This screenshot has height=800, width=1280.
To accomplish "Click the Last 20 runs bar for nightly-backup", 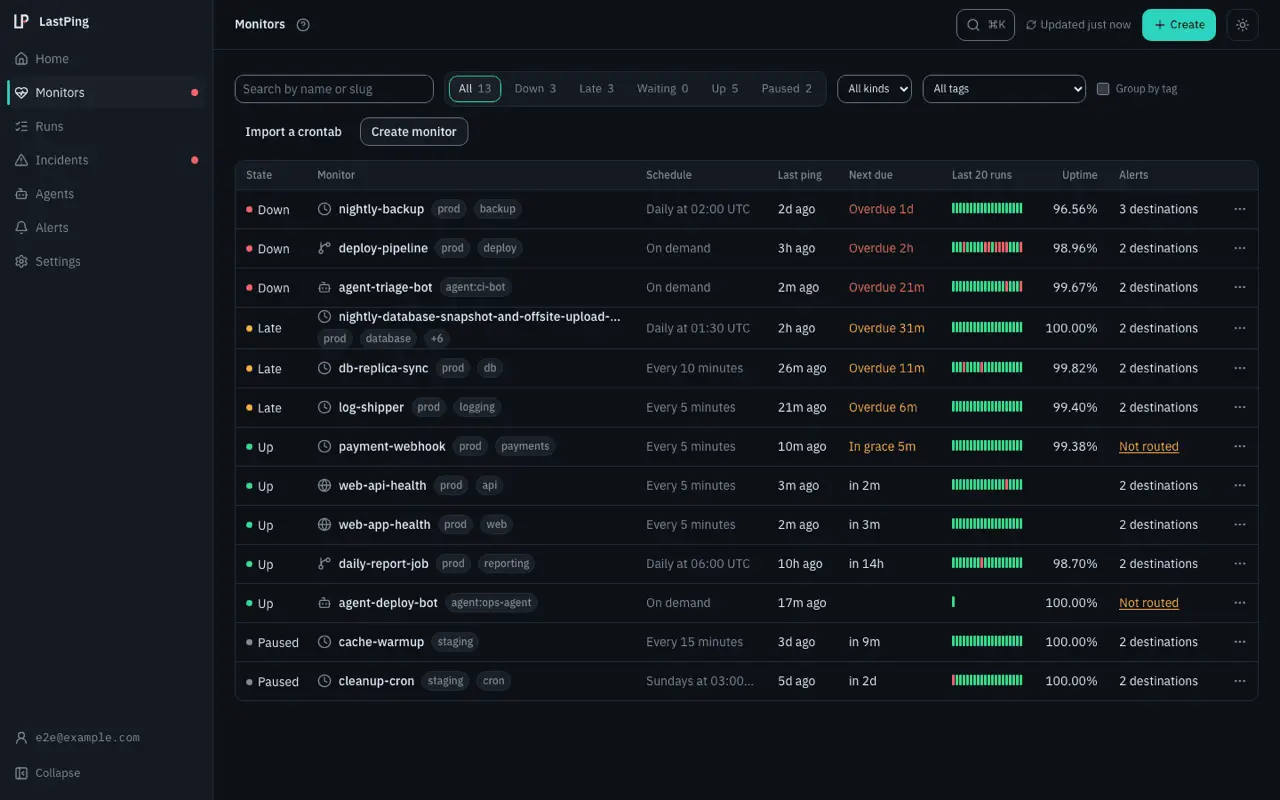I will pyautogui.click(x=987, y=209).
